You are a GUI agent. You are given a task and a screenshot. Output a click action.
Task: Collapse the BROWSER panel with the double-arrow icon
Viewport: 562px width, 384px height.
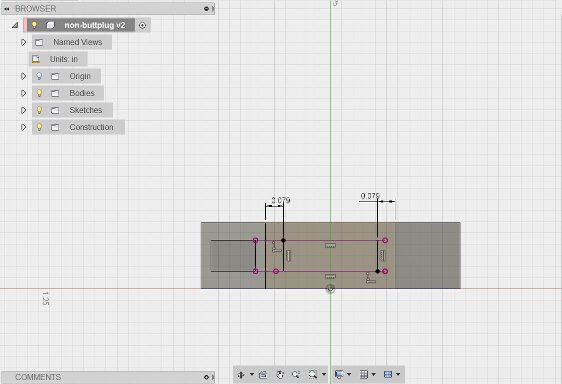point(6,9)
